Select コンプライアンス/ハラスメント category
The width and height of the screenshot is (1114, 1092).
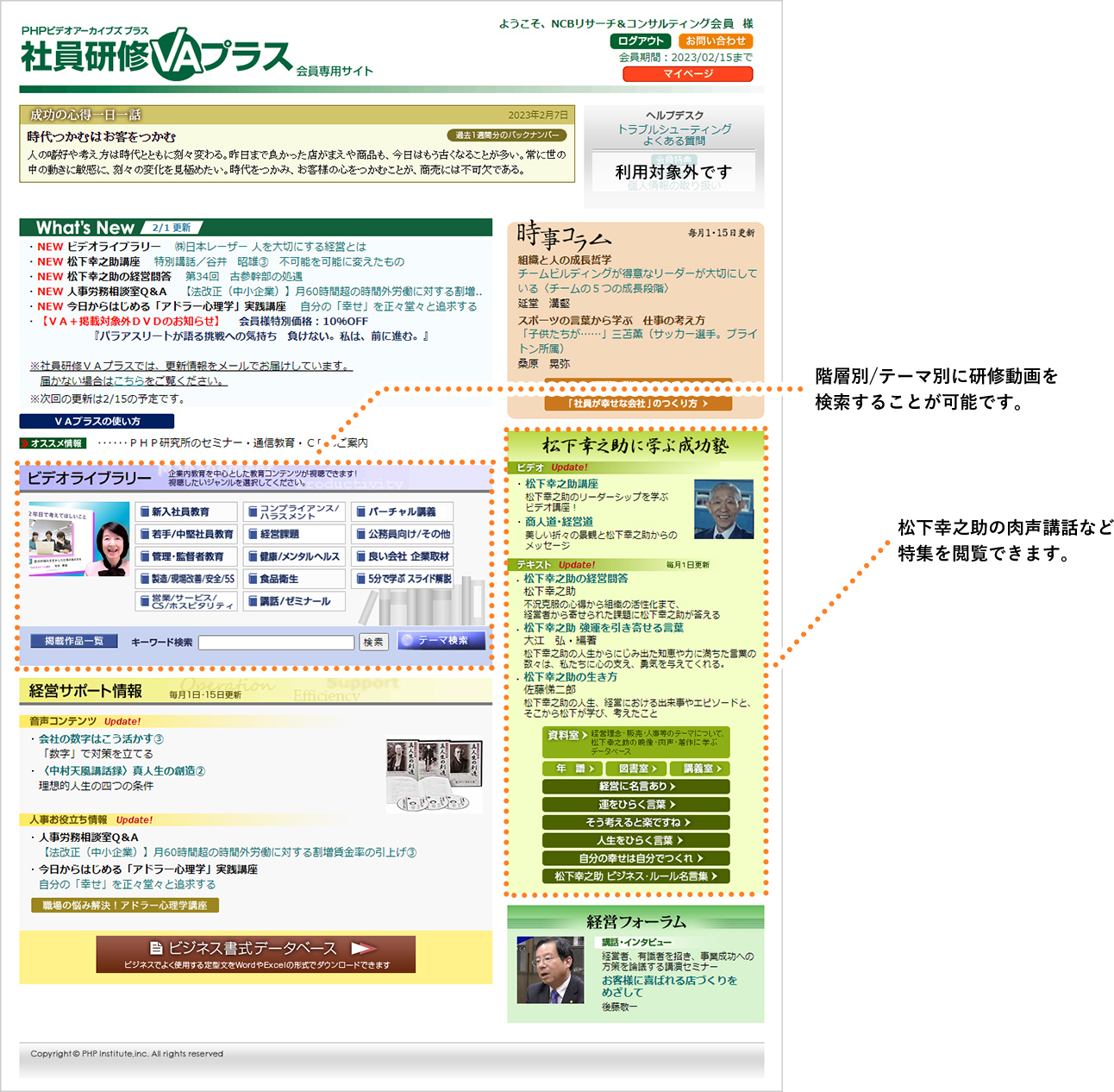(293, 511)
